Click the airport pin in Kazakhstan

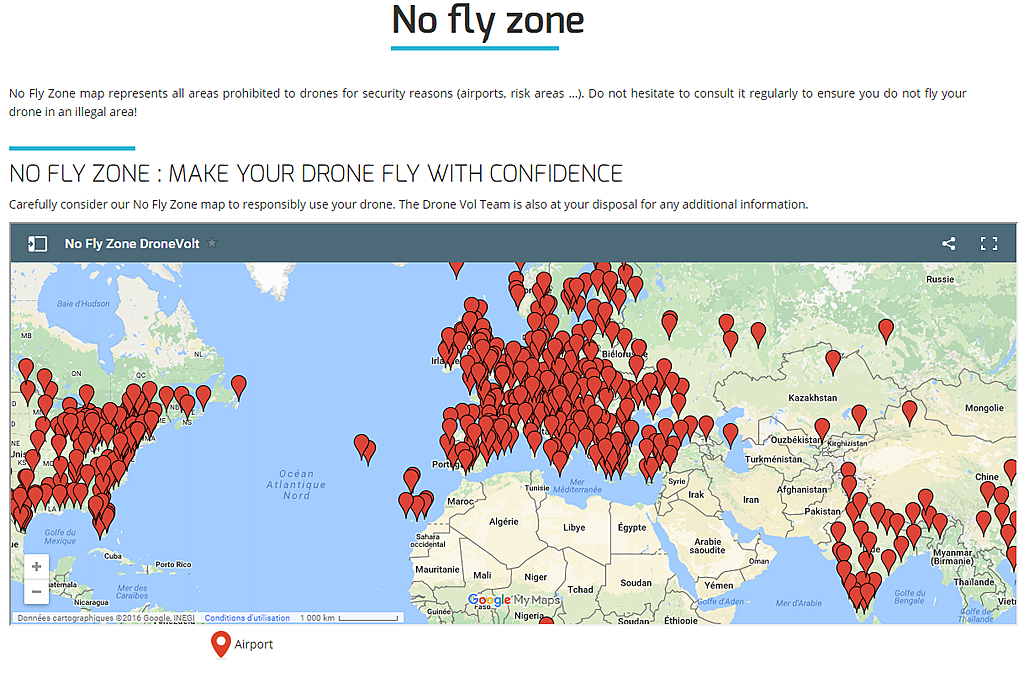pos(859,417)
